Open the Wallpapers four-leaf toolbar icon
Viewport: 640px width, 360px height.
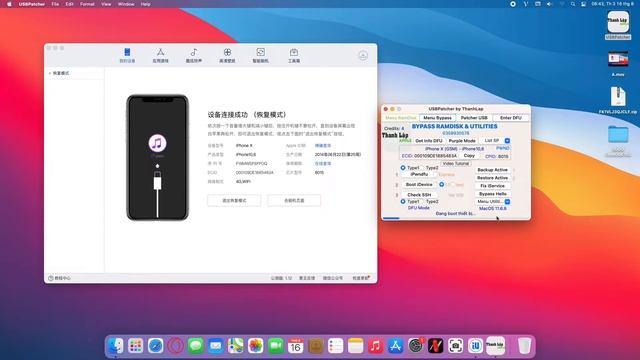pyautogui.click(x=227, y=55)
